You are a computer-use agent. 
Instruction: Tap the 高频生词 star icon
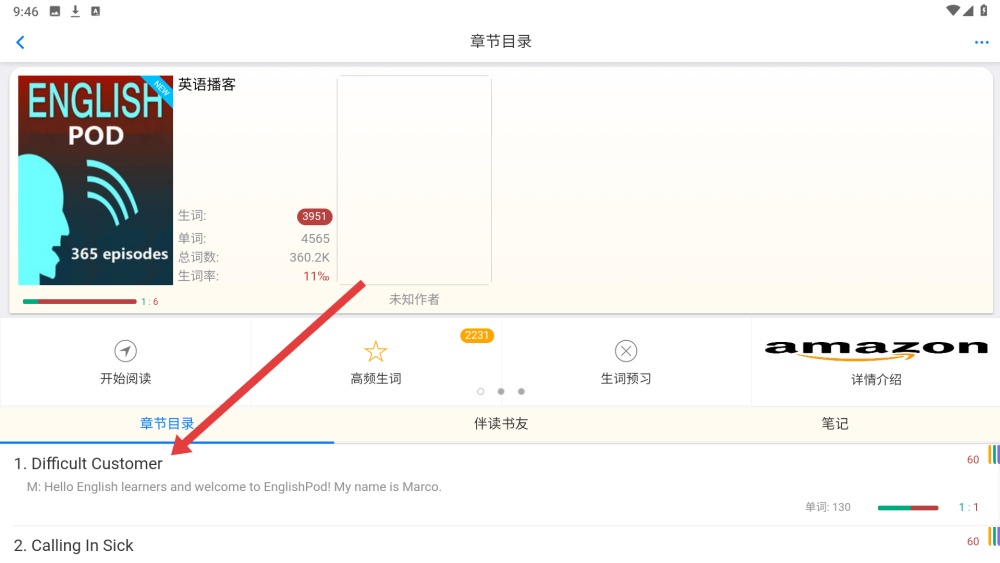pos(375,351)
